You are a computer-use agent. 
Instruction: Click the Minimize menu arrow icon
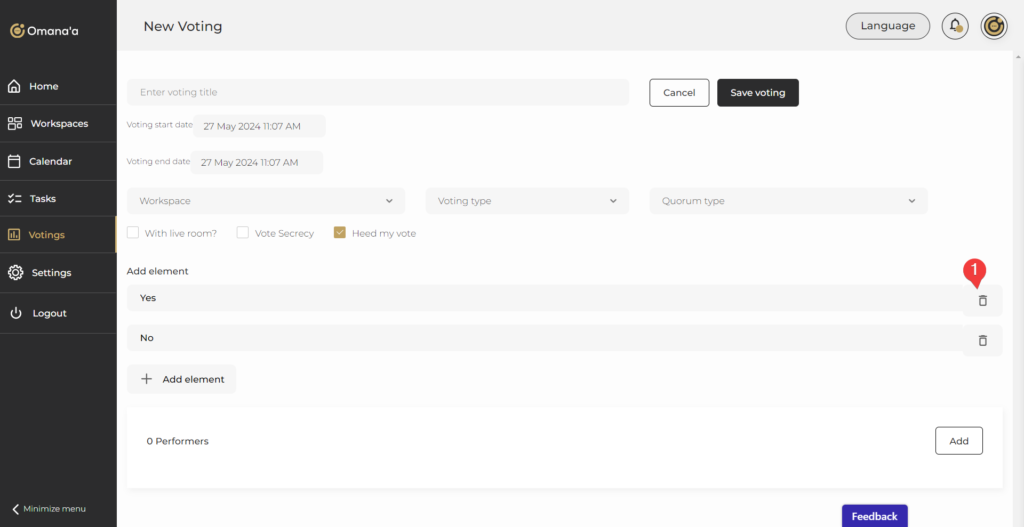point(16,508)
